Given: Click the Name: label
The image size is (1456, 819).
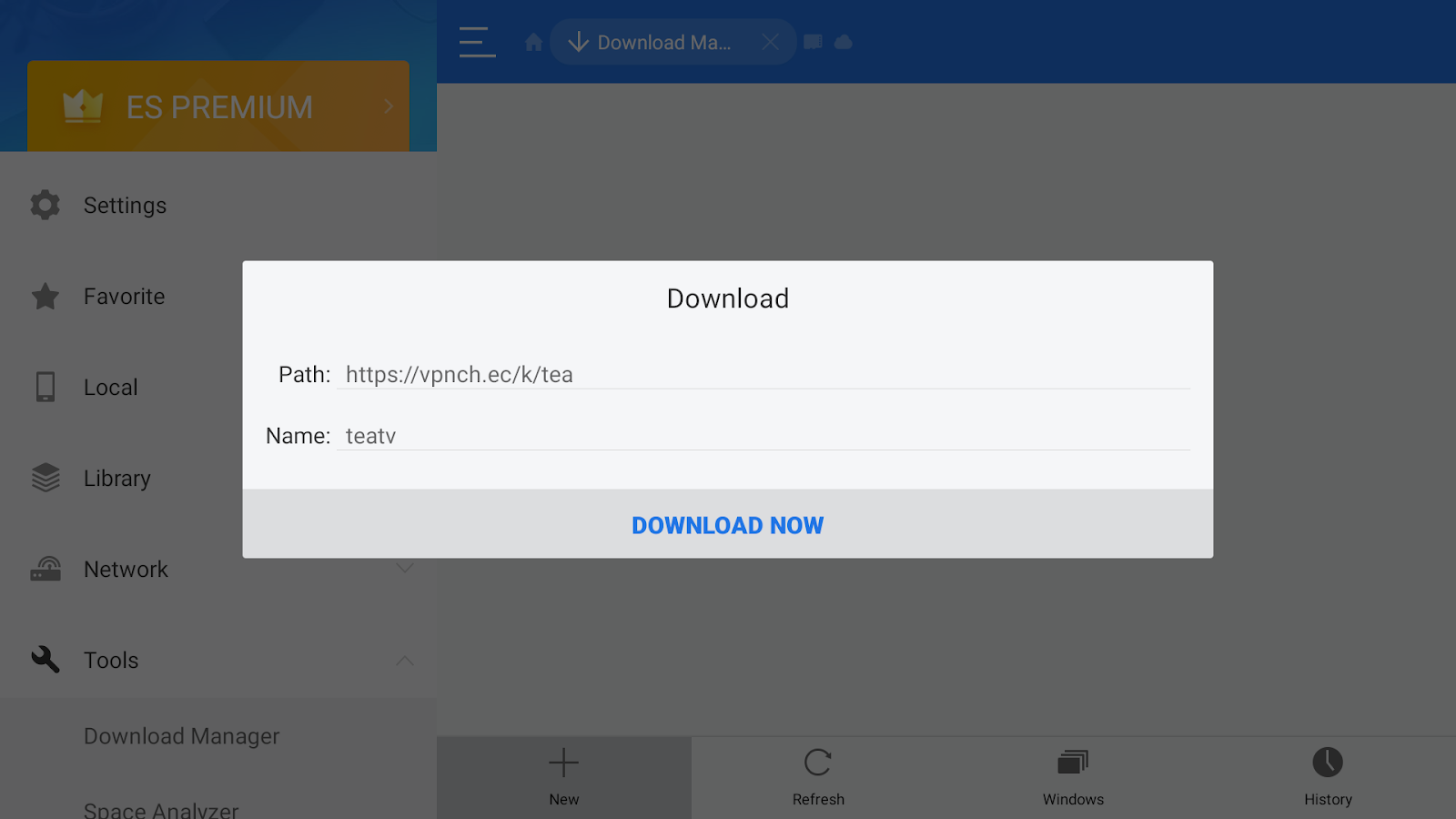Looking at the screenshot, I should pos(298,436).
